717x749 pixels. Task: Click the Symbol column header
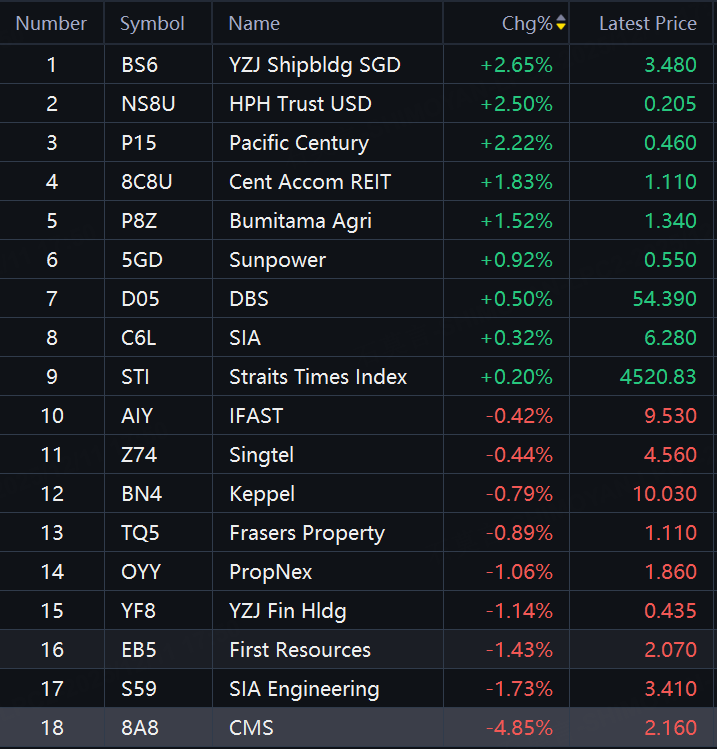(x=152, y=23)
